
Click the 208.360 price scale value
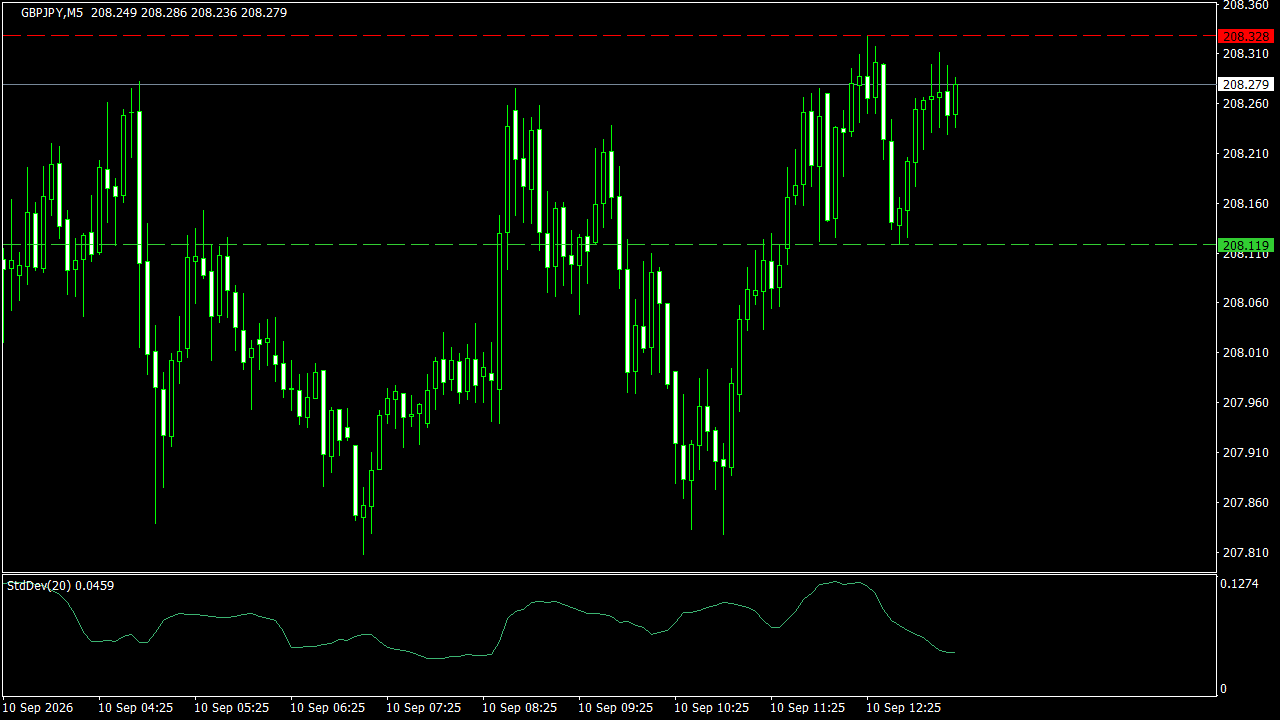1245,5
